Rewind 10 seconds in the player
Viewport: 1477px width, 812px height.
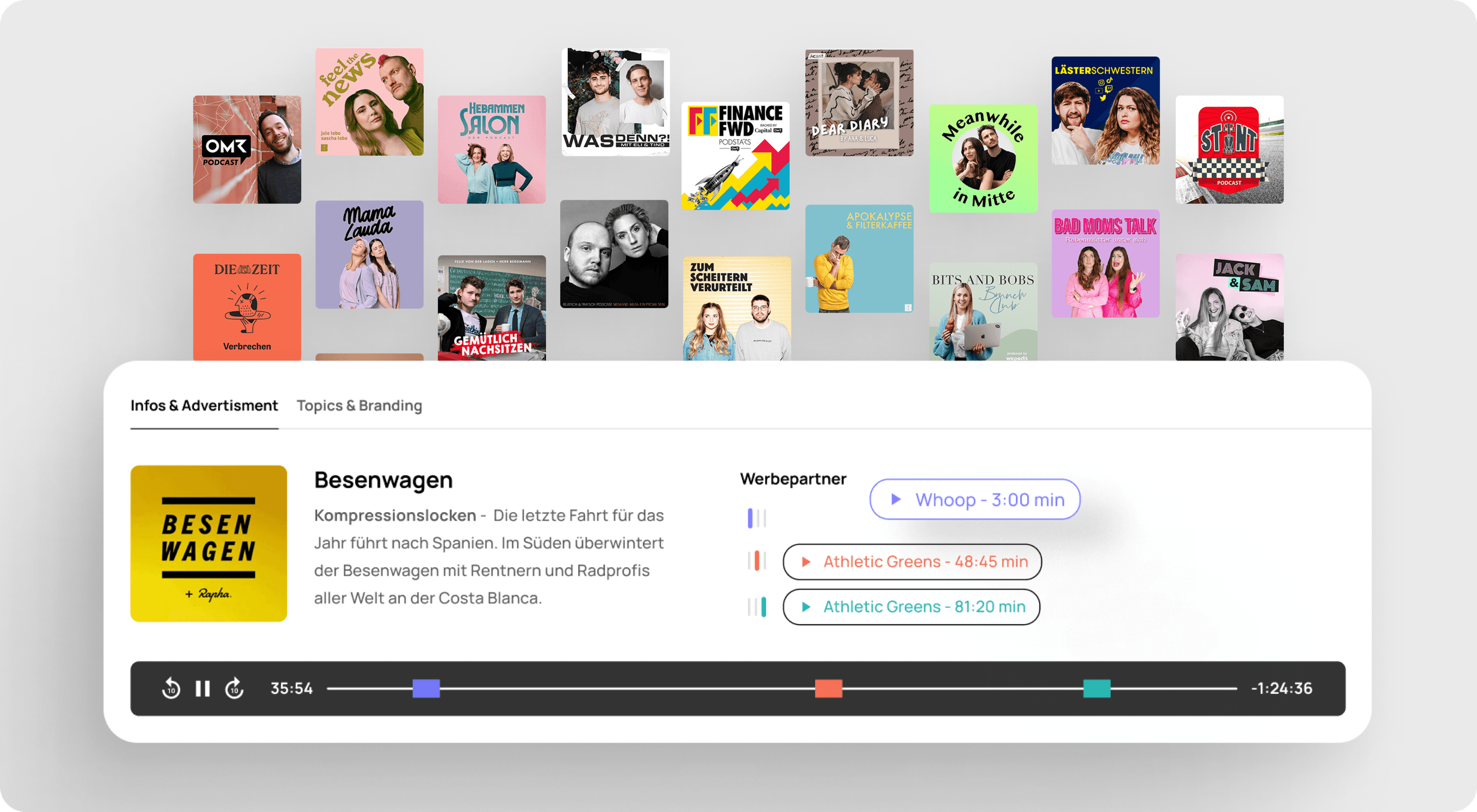pyautogui.click(x=171, y=688)
